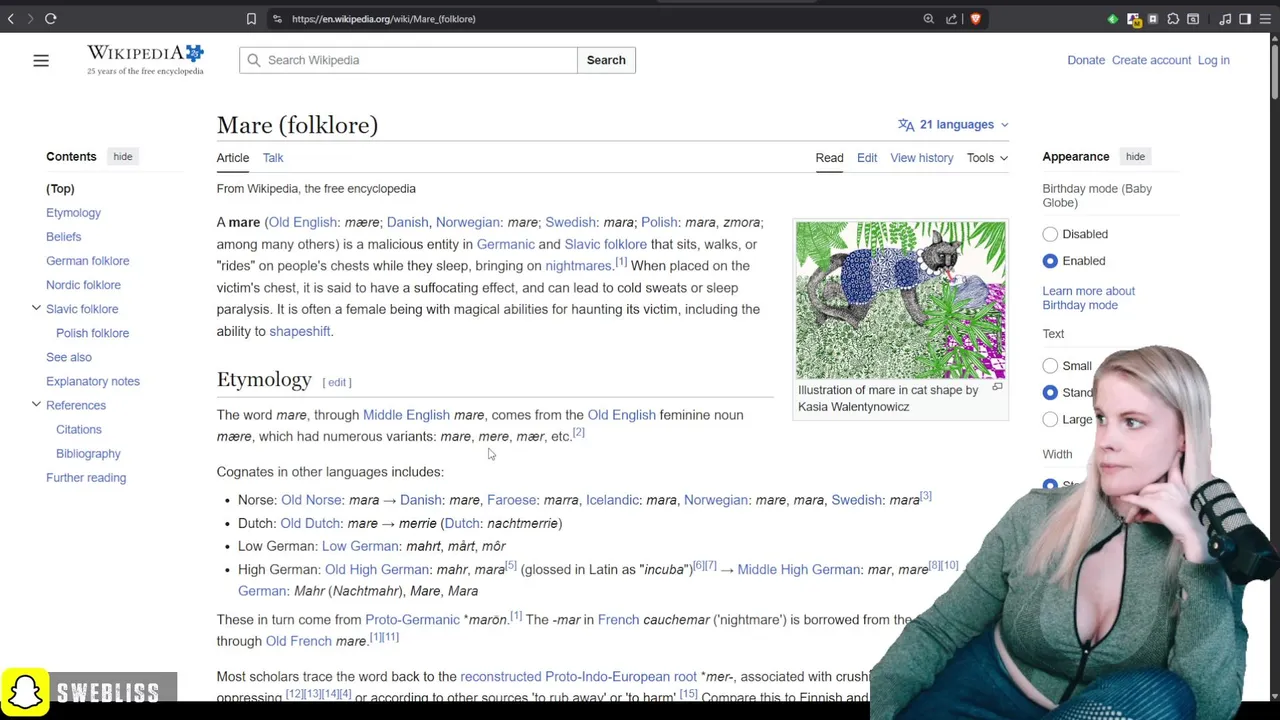
Task: Click the Donate link
Action: (x=1086, y=60)
